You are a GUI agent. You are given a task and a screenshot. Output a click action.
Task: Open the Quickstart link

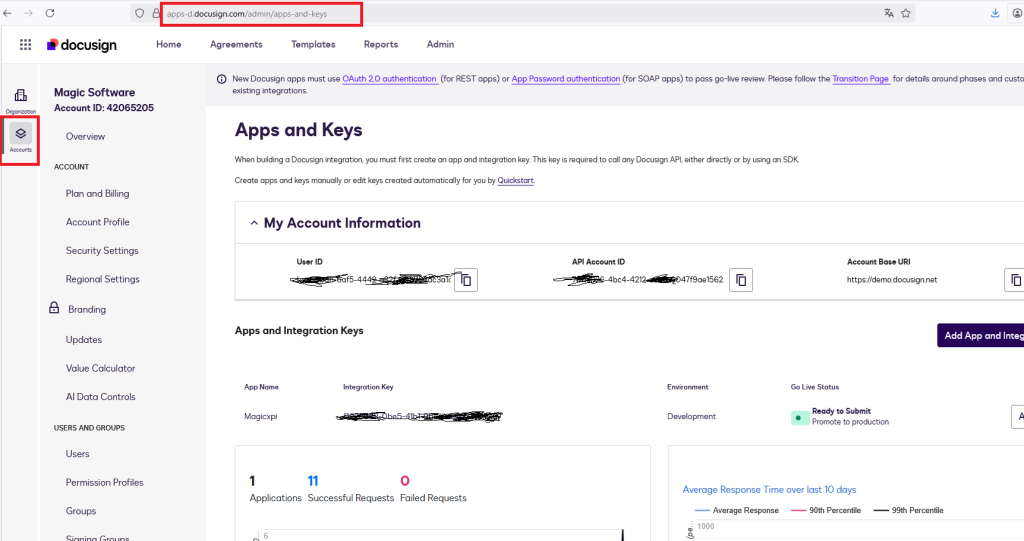click(x=515, y=180)
